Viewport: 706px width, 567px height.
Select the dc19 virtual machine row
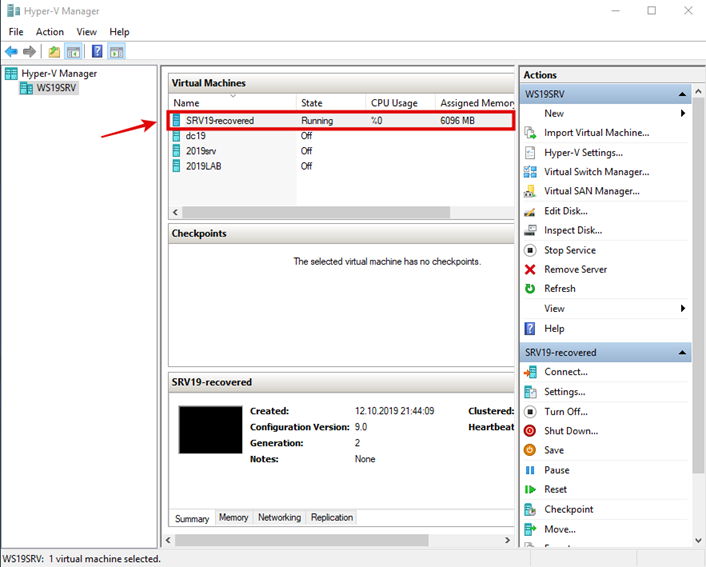[x=341, y=136]
